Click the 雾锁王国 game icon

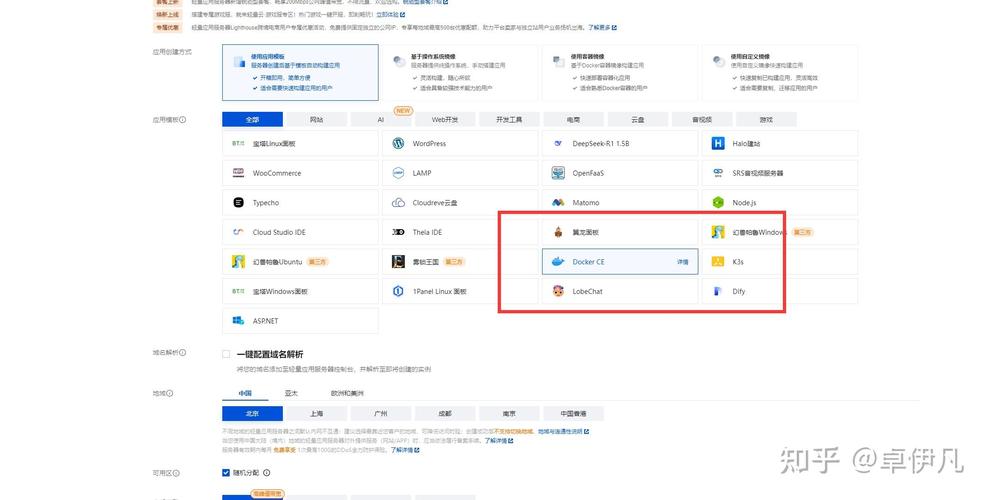[398, 262]
